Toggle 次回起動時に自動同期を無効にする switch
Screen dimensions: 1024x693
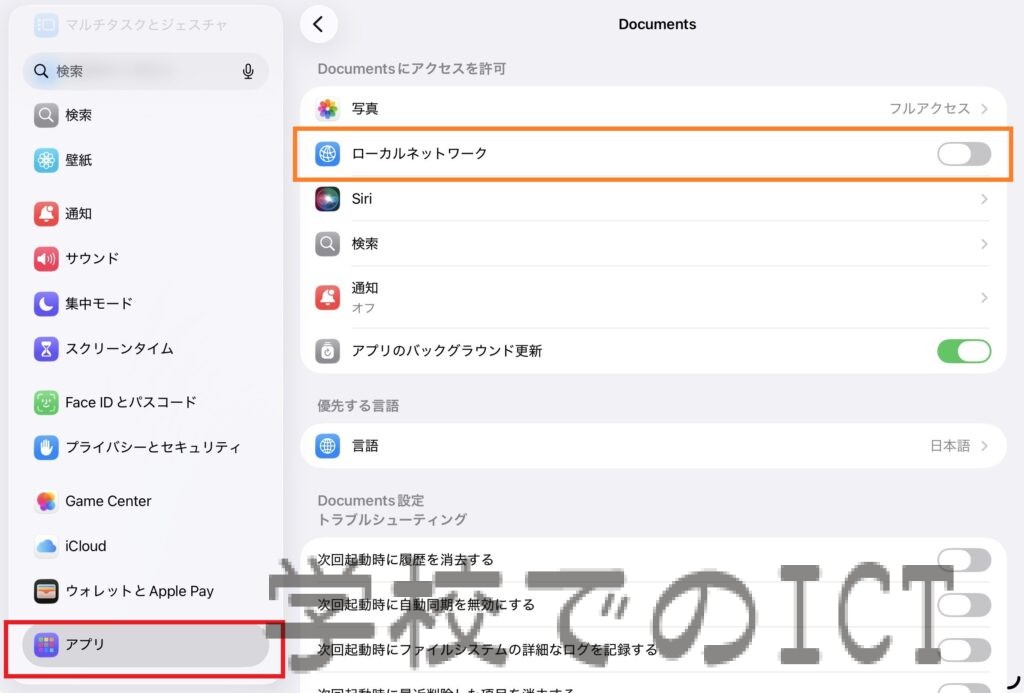click(x=963, y=604)
